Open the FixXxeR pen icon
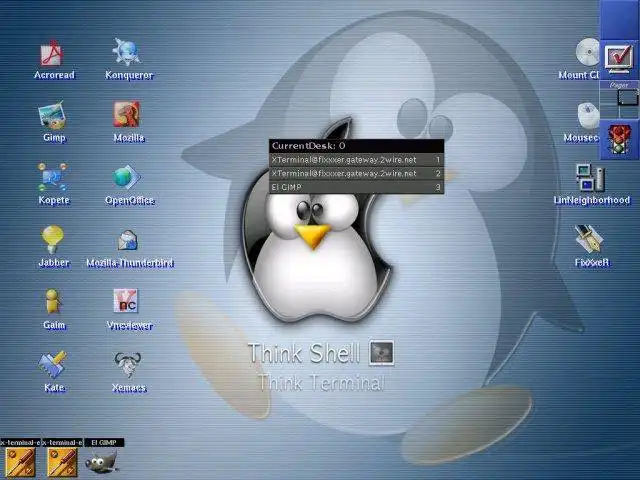This screenshot has height=480, width=640. point(589,240)
